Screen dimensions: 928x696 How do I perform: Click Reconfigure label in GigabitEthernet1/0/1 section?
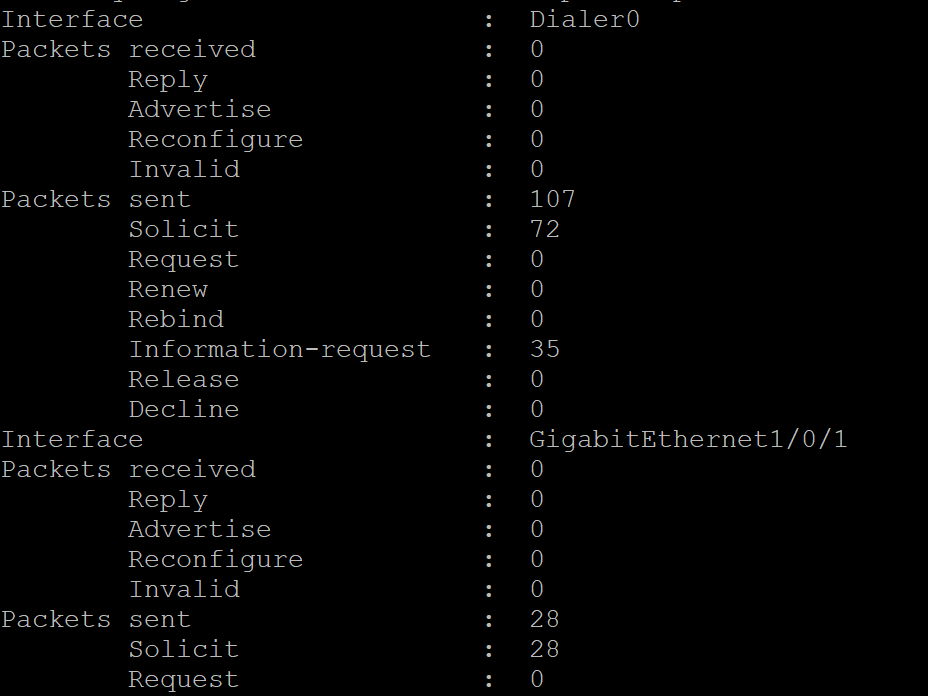[x=215, y=559]
